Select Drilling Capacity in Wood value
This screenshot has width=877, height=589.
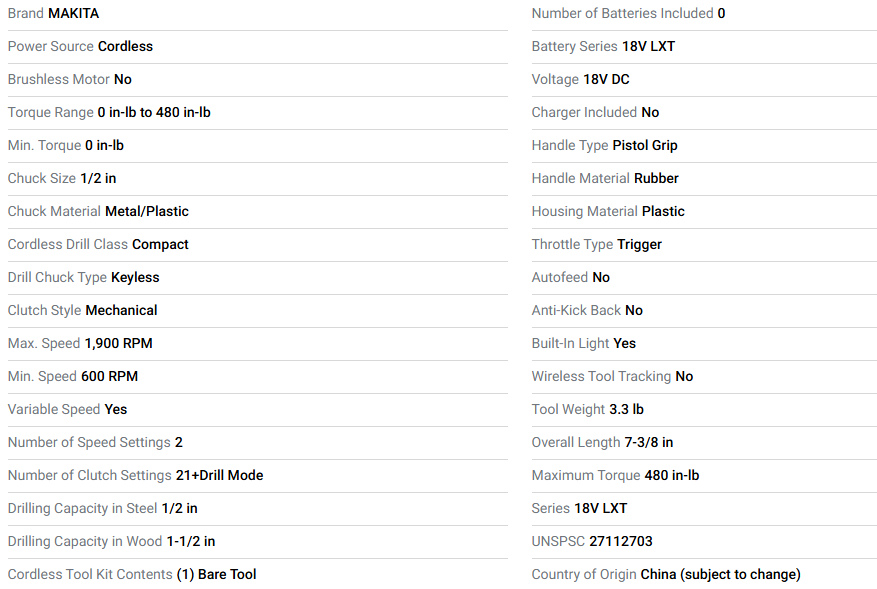191,541
